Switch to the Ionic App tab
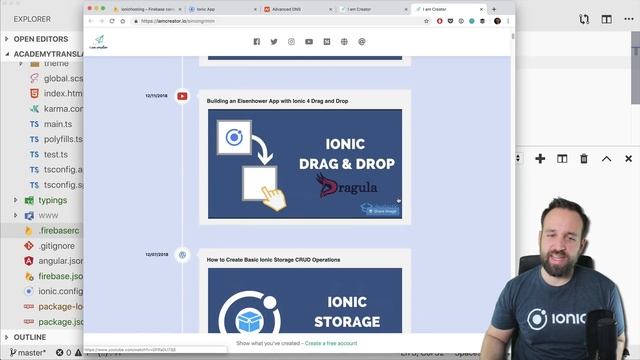Image resolution: width=640 pixels, height=360 pixels. 222,9
